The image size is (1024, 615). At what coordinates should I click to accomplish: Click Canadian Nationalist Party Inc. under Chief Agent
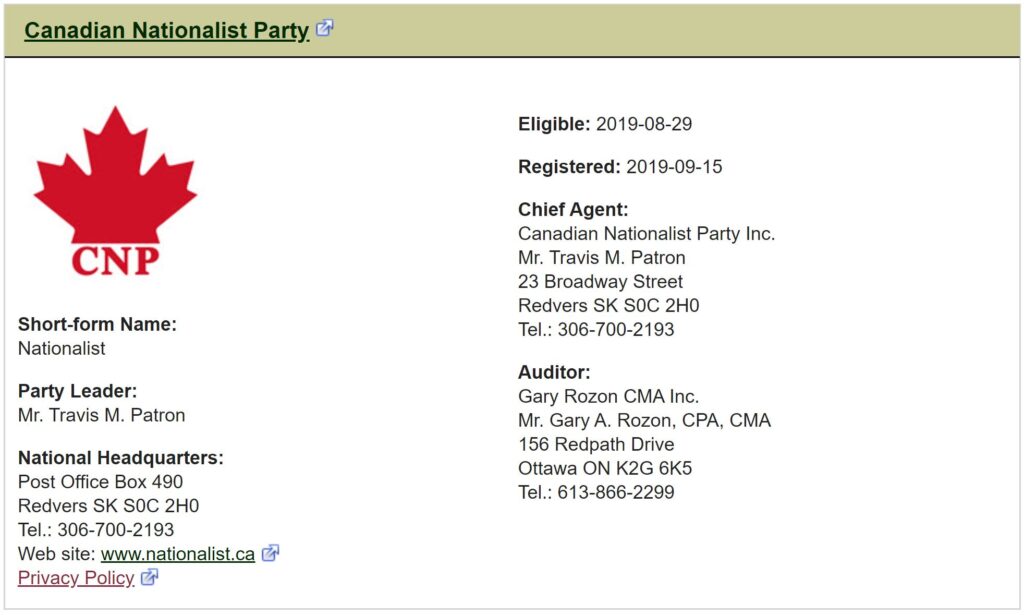646,234
